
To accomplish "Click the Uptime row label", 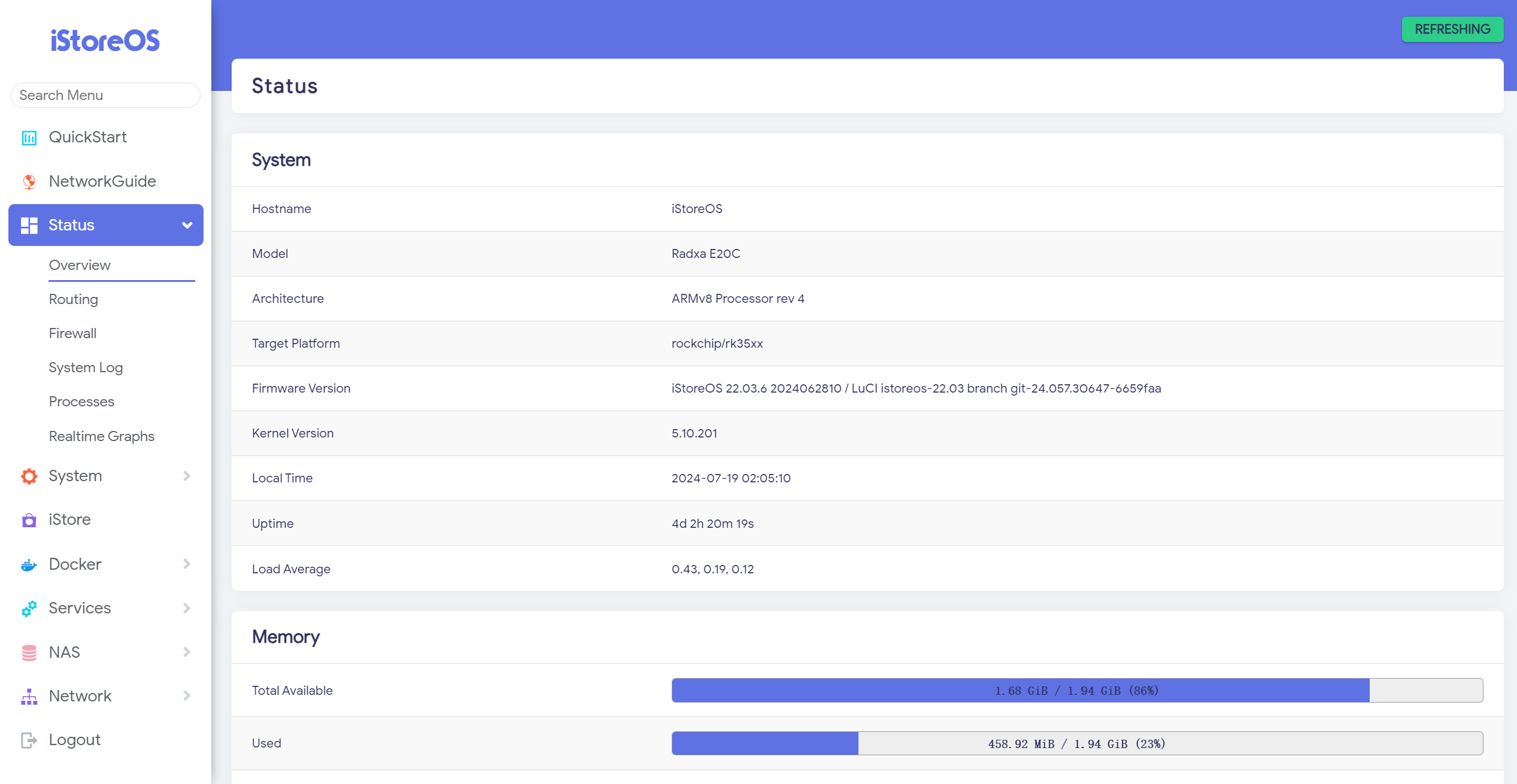I will 272,524.
